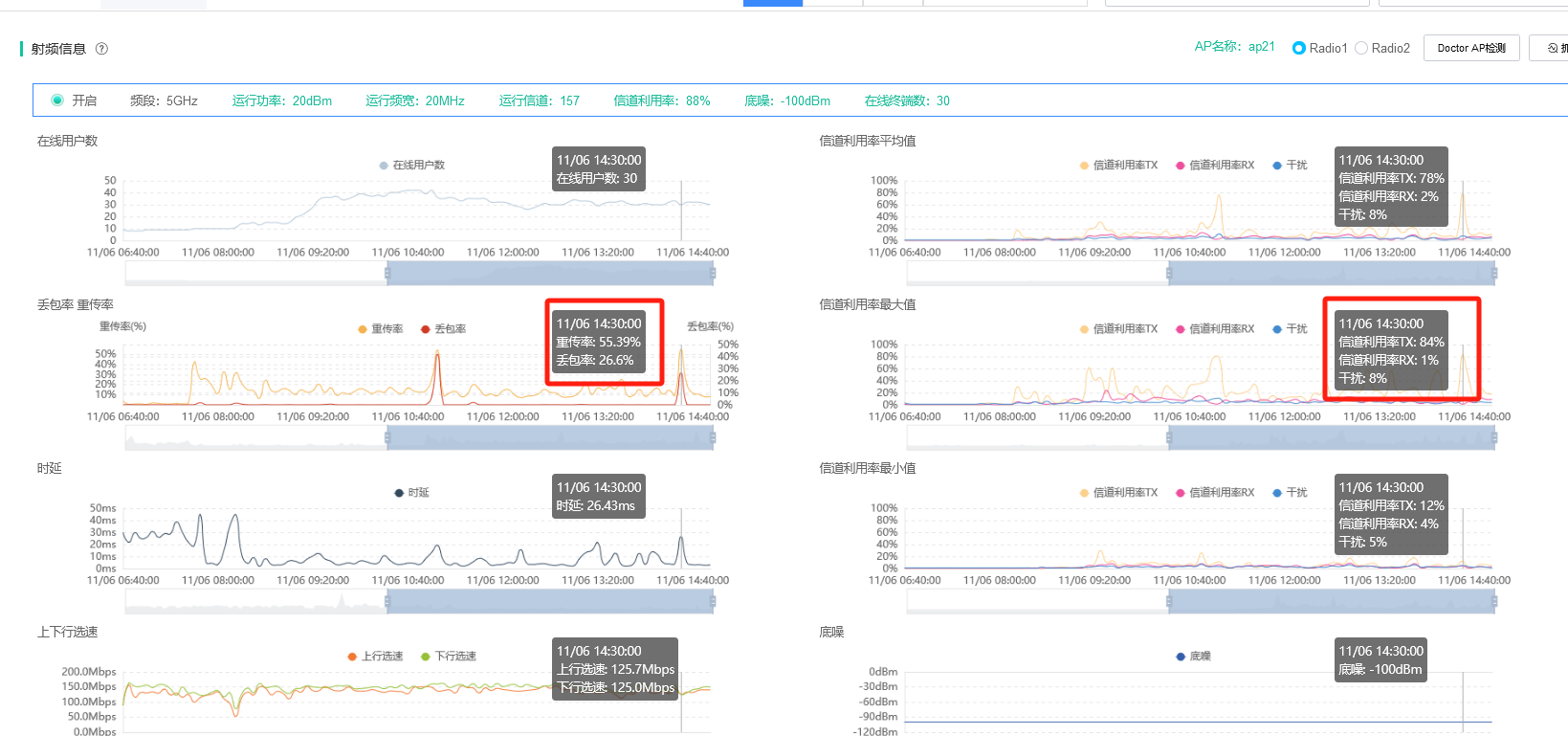Toggle the 时延 legend series
This screenshot has width=1568, height=736.
point(412,493)
